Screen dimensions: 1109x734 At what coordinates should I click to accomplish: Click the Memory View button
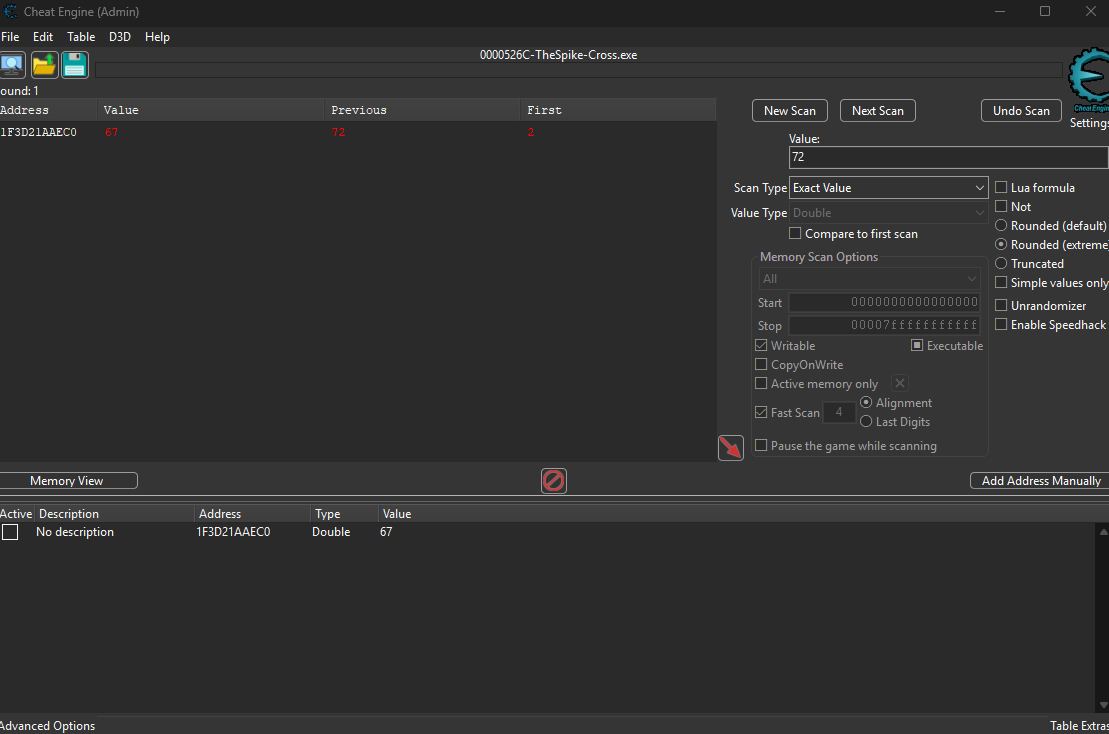coord(67,481)
